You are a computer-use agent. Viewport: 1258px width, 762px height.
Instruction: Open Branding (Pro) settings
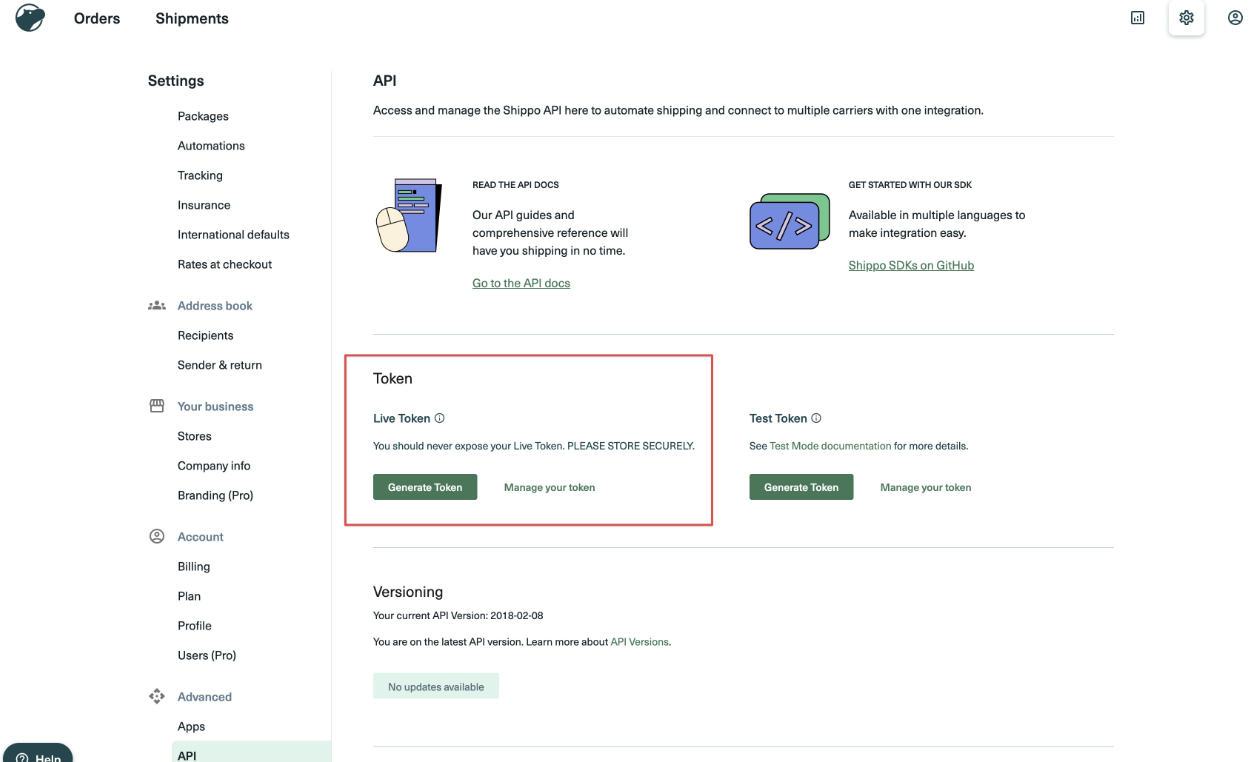pos(215,496)
